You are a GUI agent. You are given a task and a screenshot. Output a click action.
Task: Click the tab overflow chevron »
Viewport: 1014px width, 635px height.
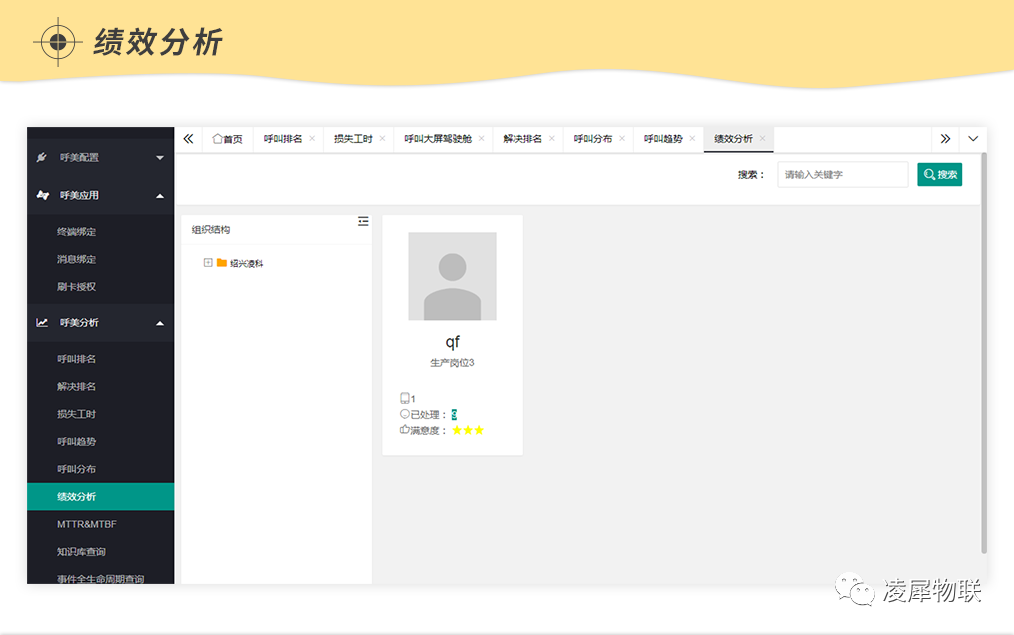944,139
